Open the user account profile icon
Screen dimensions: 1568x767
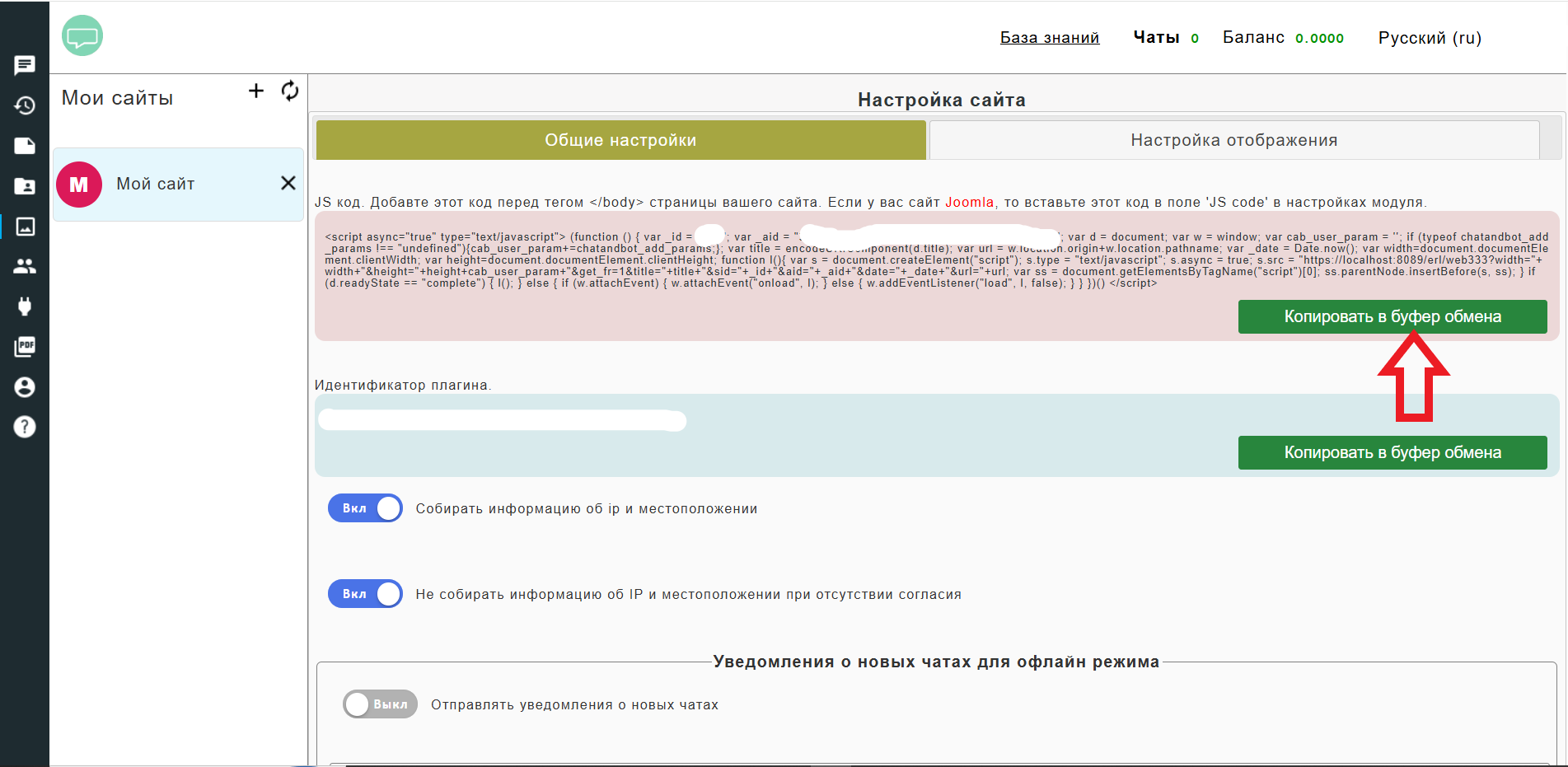25,387
